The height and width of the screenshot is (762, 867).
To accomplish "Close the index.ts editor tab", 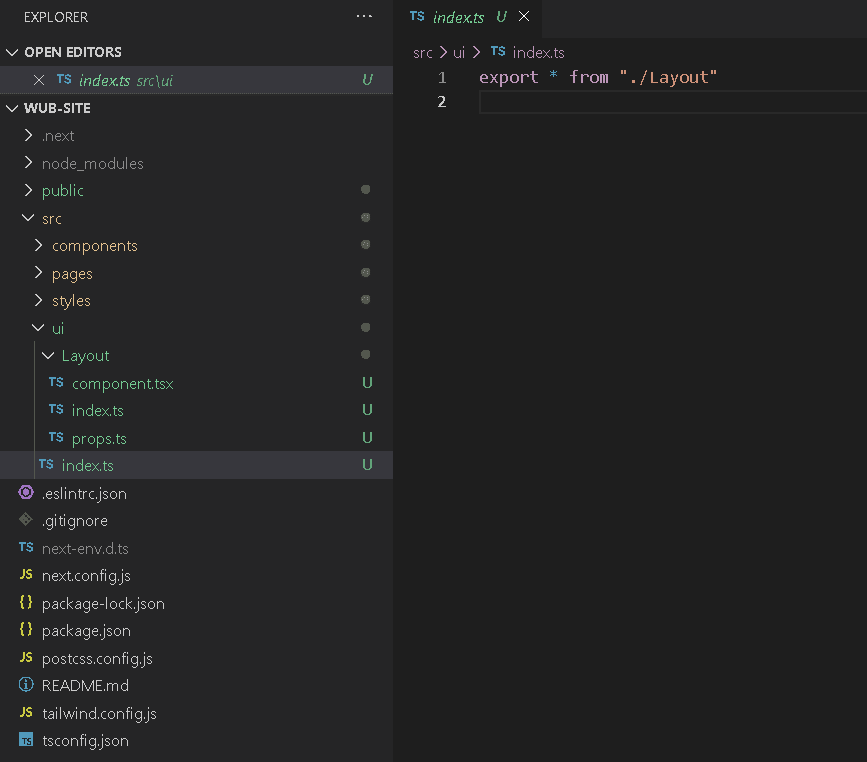I will coord(524,17).
